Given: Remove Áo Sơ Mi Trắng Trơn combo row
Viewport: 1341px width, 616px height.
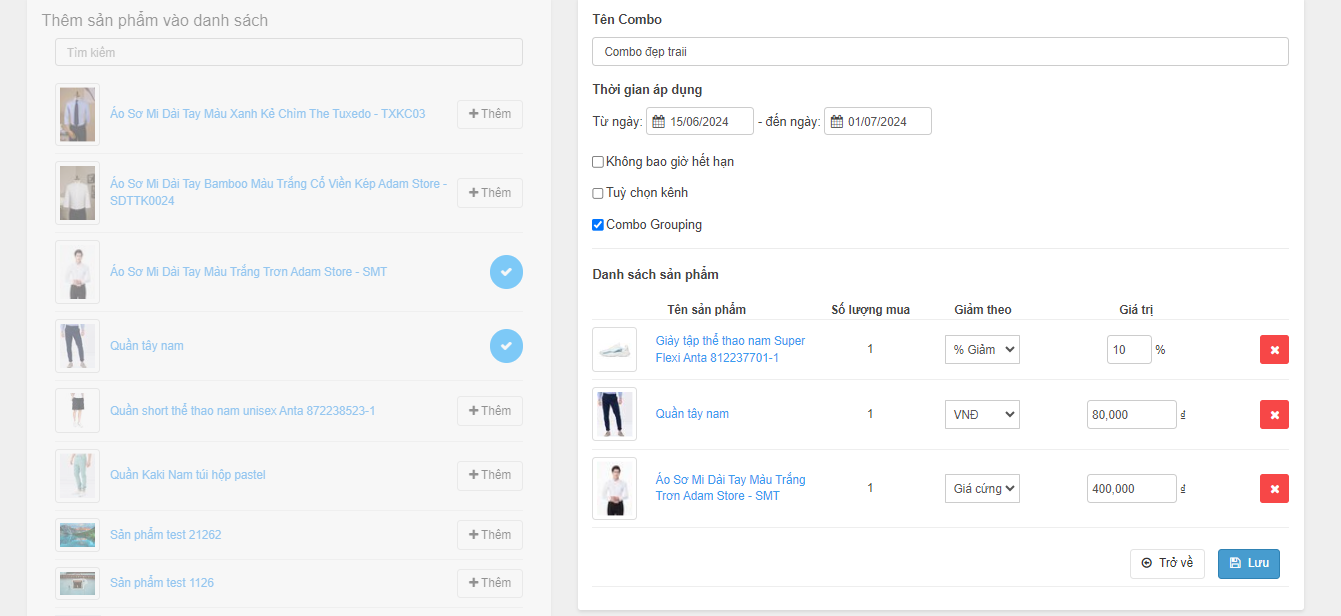Looking at the screenshot, I should (1274, 488).
